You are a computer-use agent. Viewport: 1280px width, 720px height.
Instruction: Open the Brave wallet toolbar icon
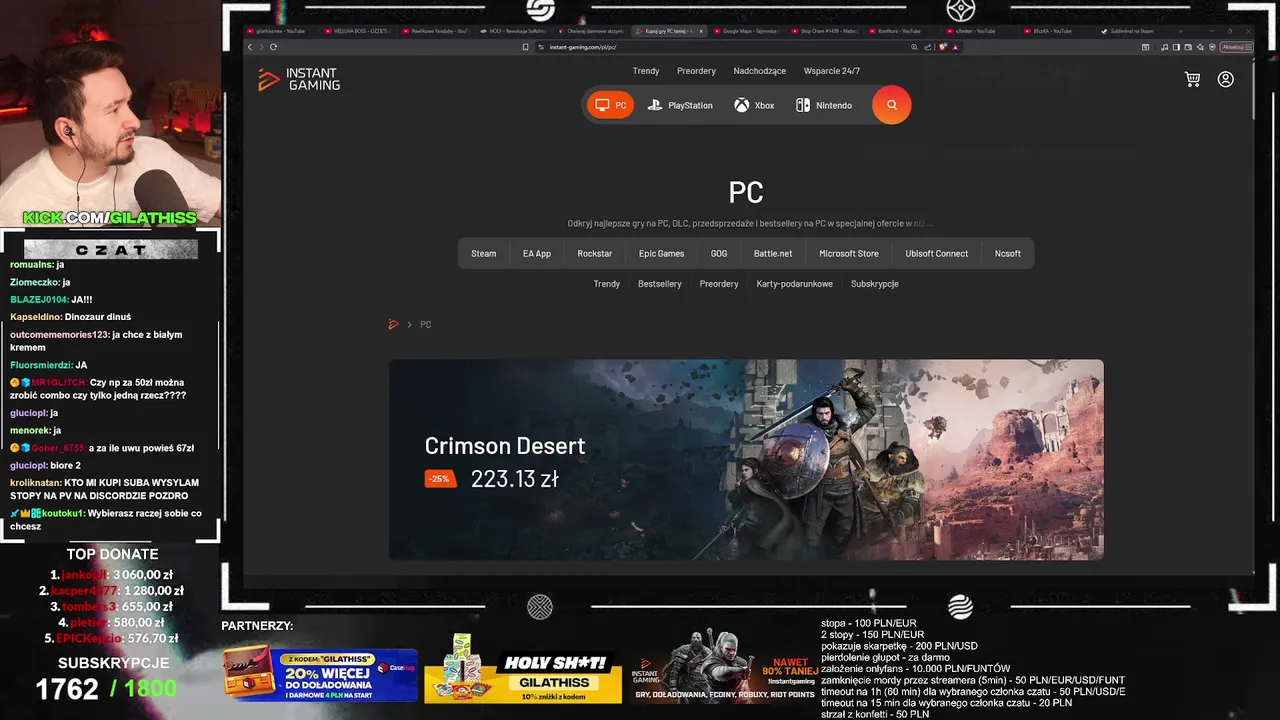1188,47
